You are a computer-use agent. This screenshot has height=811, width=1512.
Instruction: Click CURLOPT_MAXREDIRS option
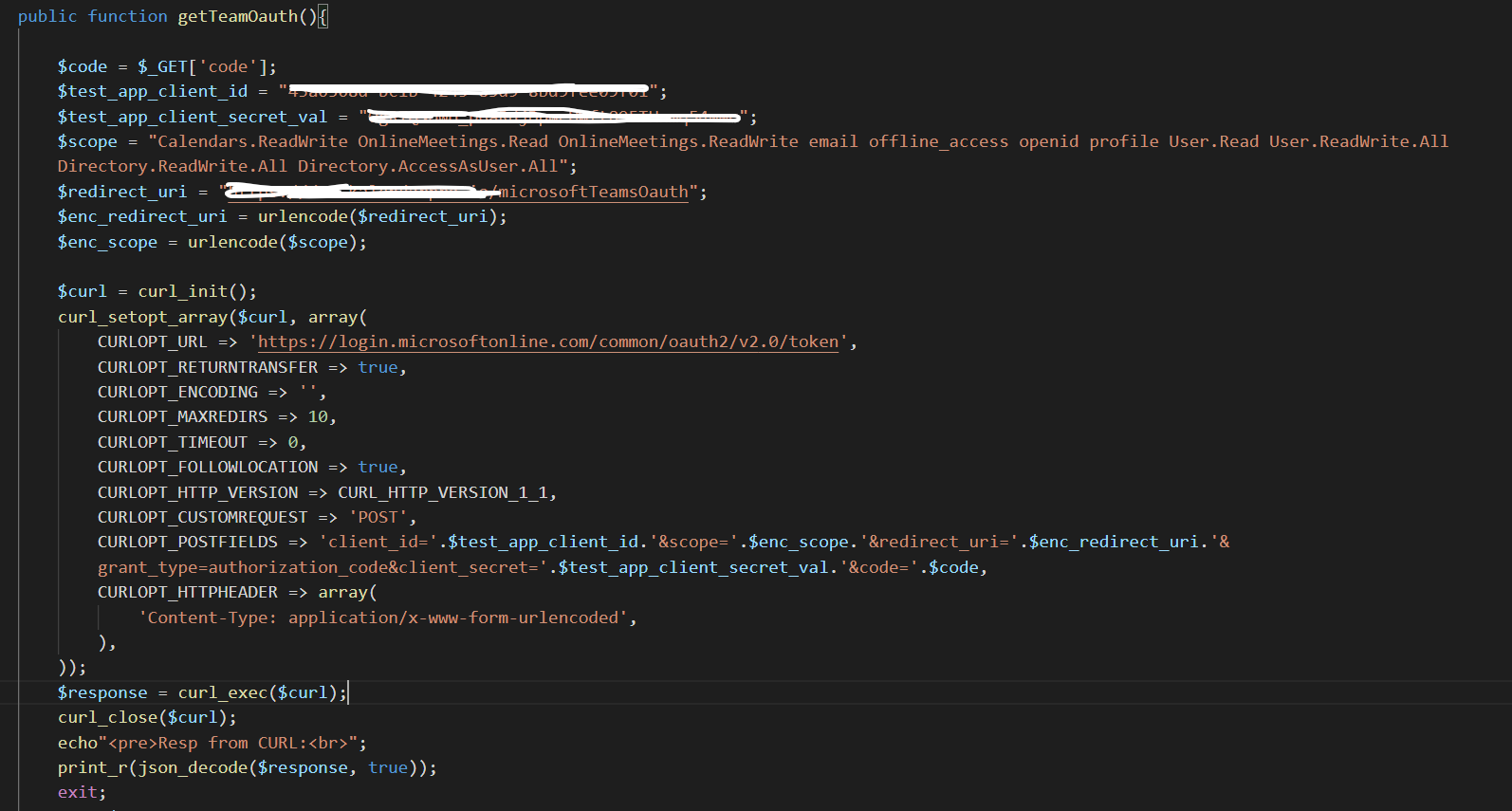[x=182, y=416]
